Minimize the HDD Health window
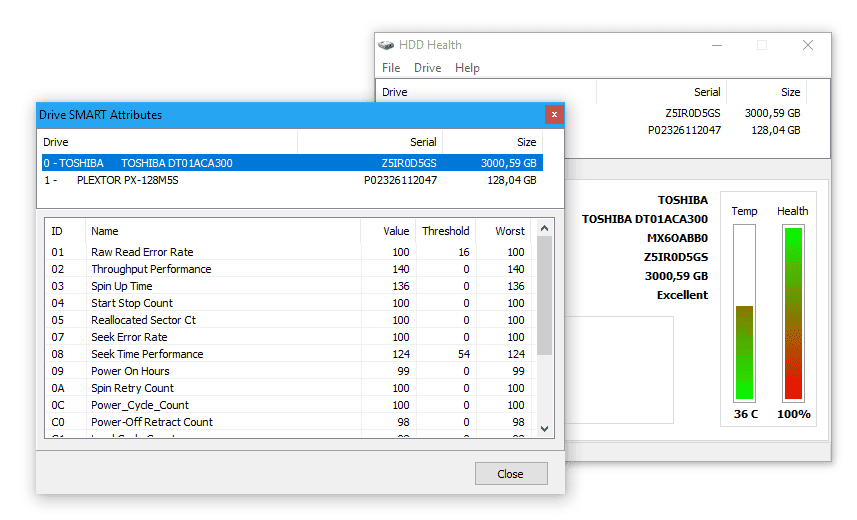The image size is (857, 520). pos(717,45)
